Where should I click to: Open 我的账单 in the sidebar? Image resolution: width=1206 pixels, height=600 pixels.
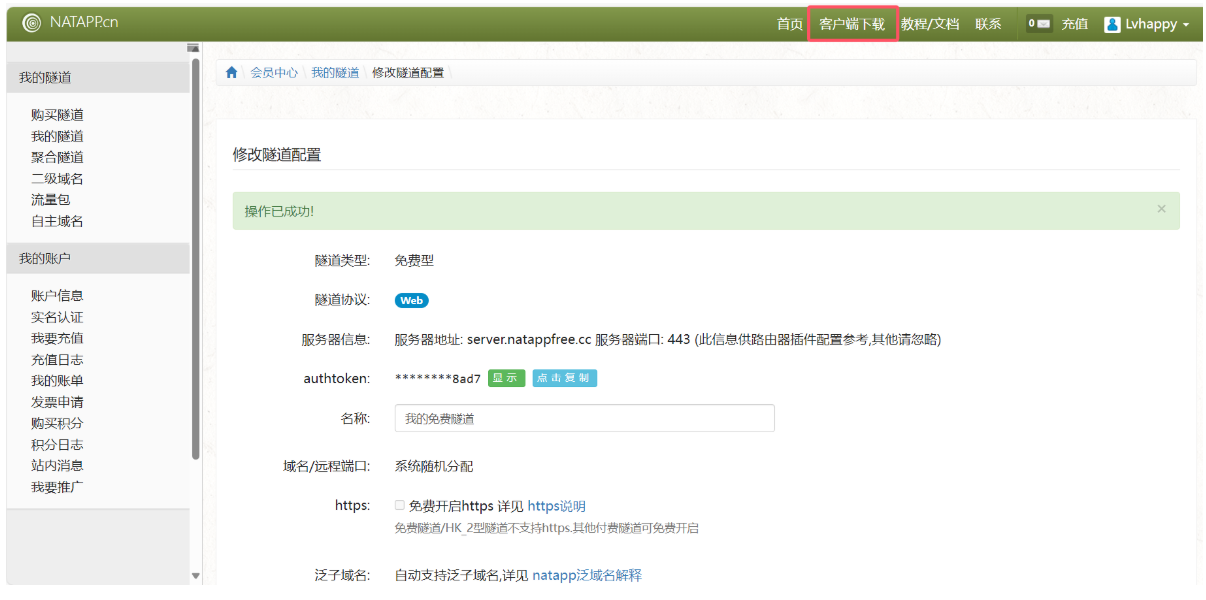click(57, 381)
